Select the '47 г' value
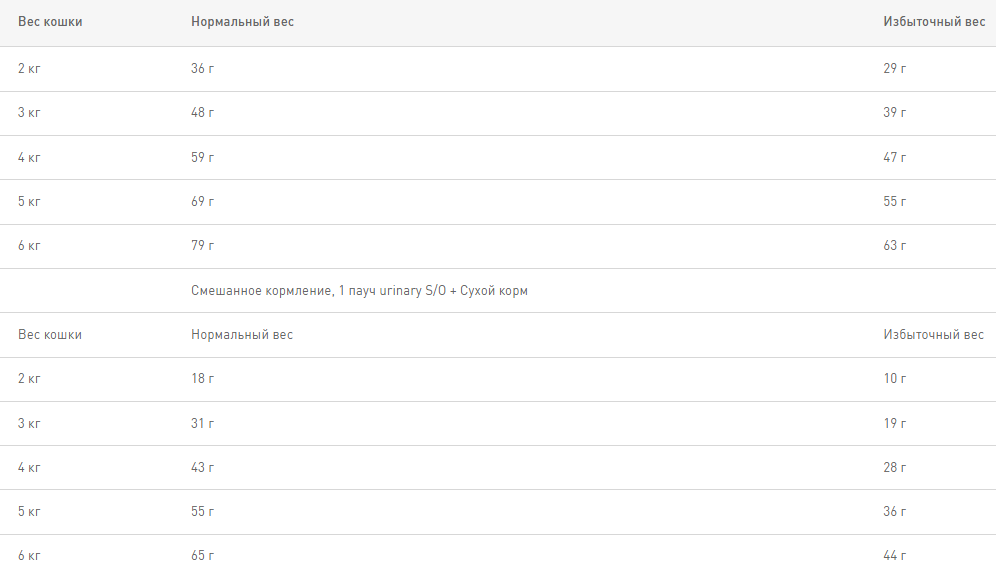The image size is (996, 576). click(x=895, y=157)
